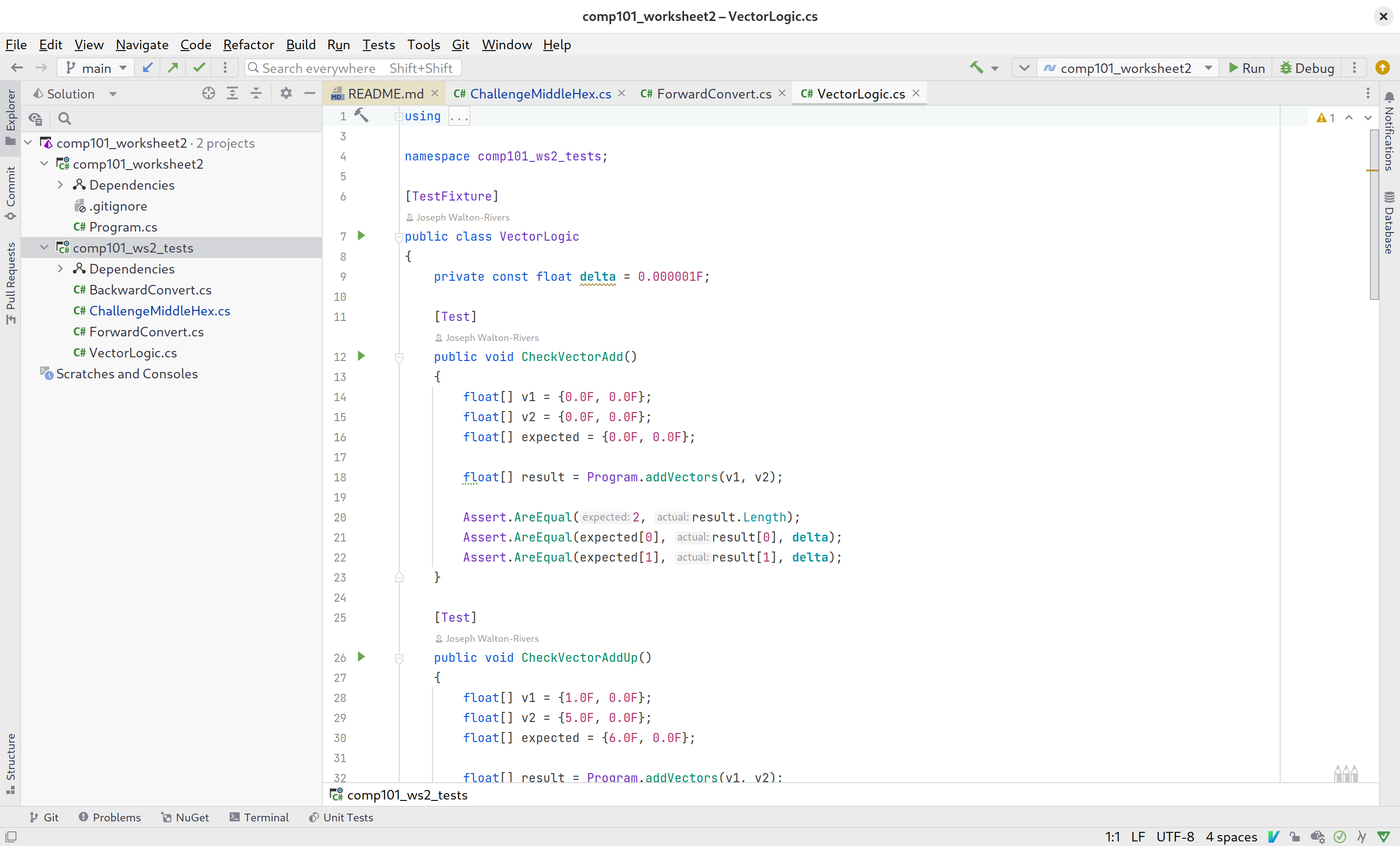The height and width of the screenshot is (846, 1400).
Task: Run CheckVectorAddUp test from gutter
Action: (361, 657)
